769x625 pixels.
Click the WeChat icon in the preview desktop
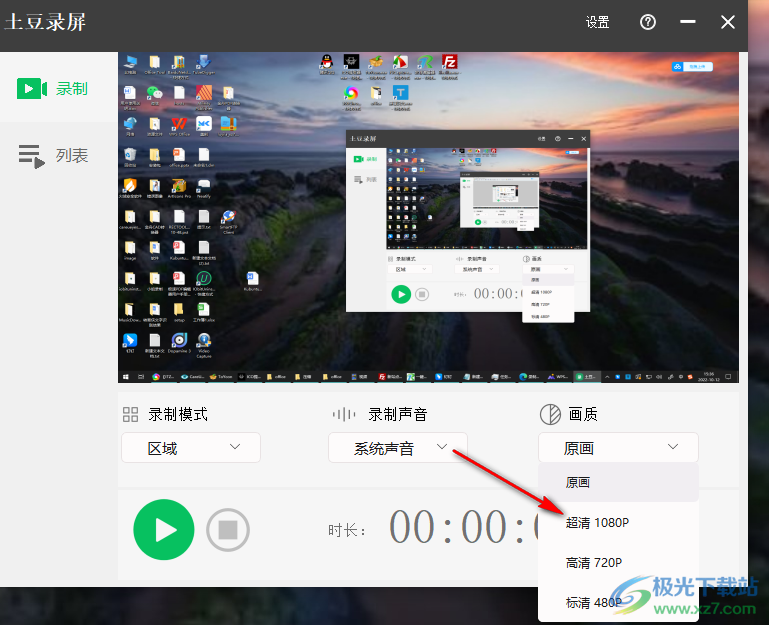(154, 92)
